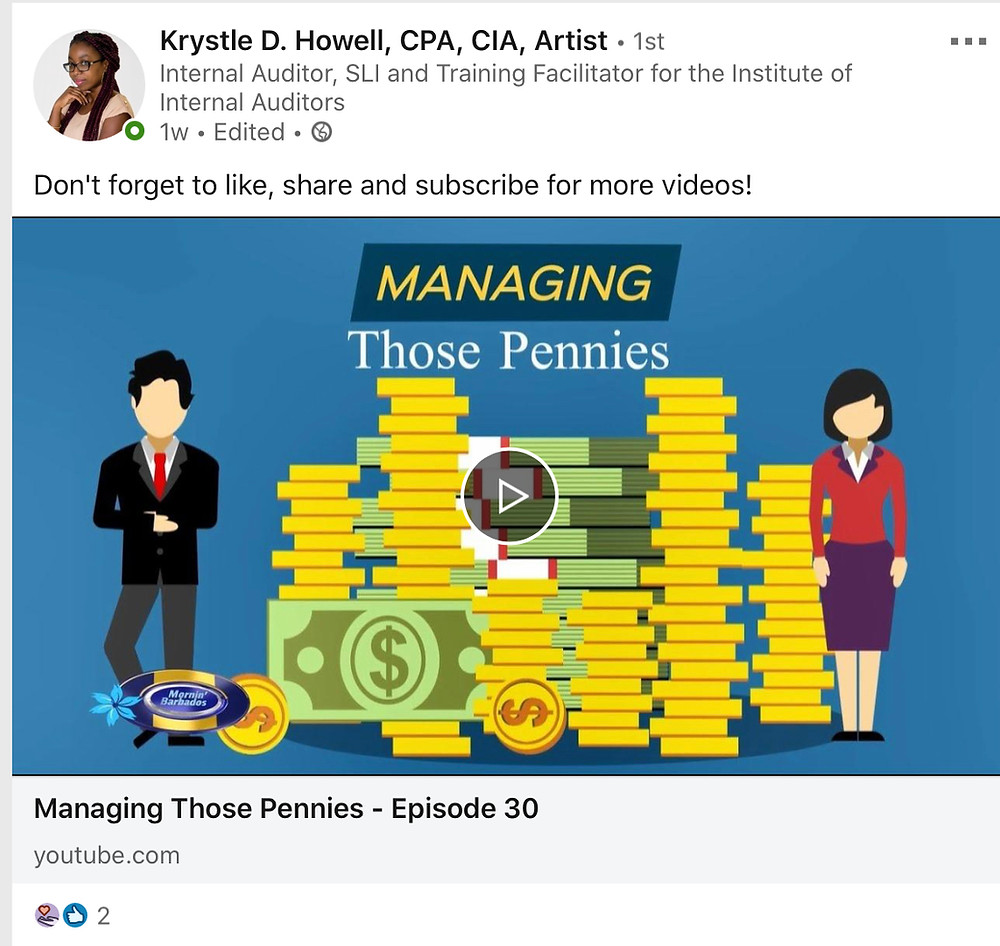The width and height of the screenshot is (1000, 946).
Task: Click the blue thumbs-up reaction icon
Action: (75, 915)
